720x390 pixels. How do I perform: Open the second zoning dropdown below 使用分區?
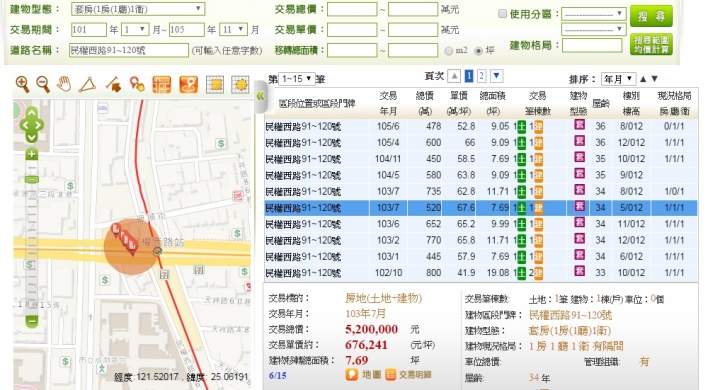click(593, 30)
